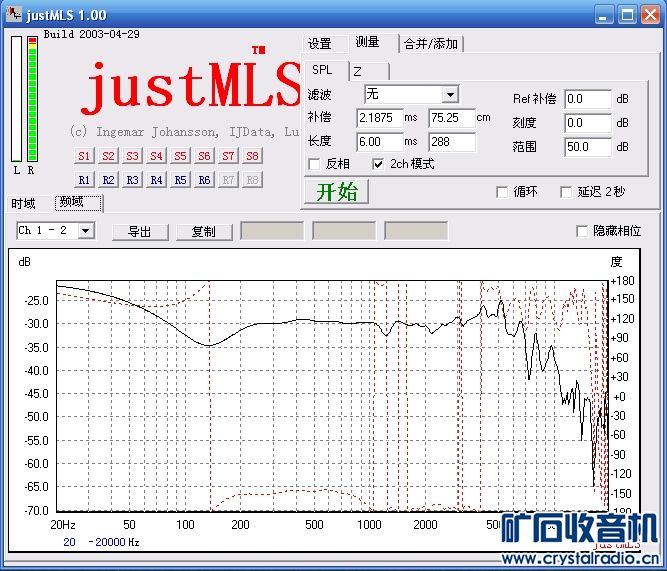
Task: Open the 滤波 filter dropdown
Action: click(x=450, y=94)
